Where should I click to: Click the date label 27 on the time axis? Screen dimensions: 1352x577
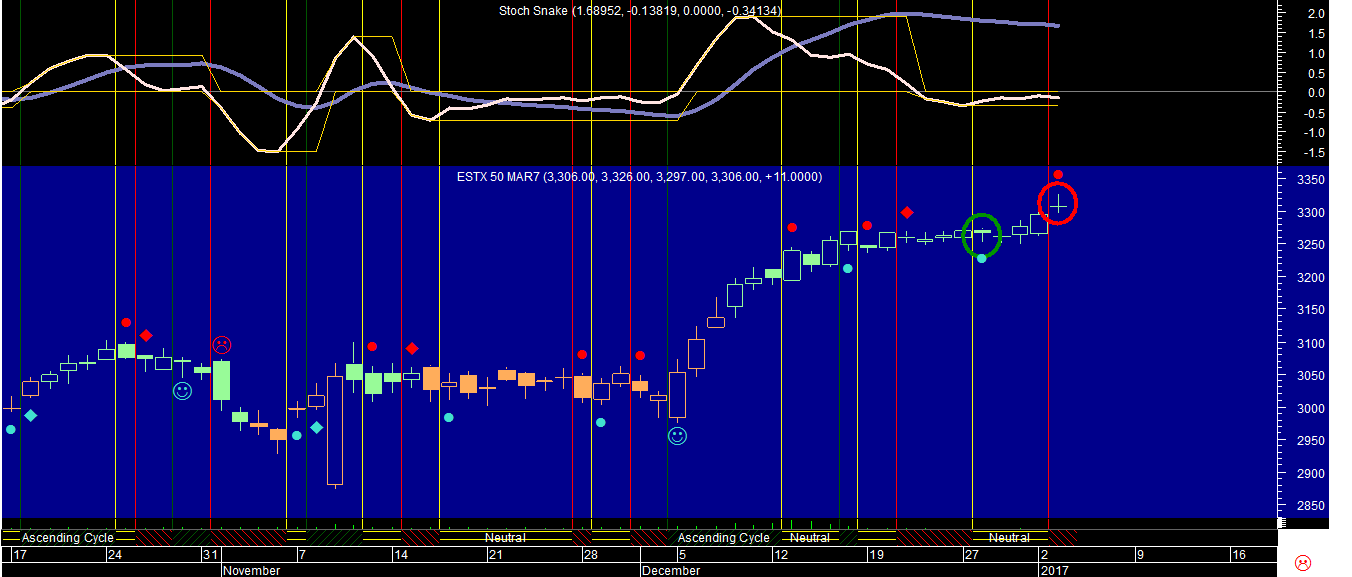click(971, 554)
